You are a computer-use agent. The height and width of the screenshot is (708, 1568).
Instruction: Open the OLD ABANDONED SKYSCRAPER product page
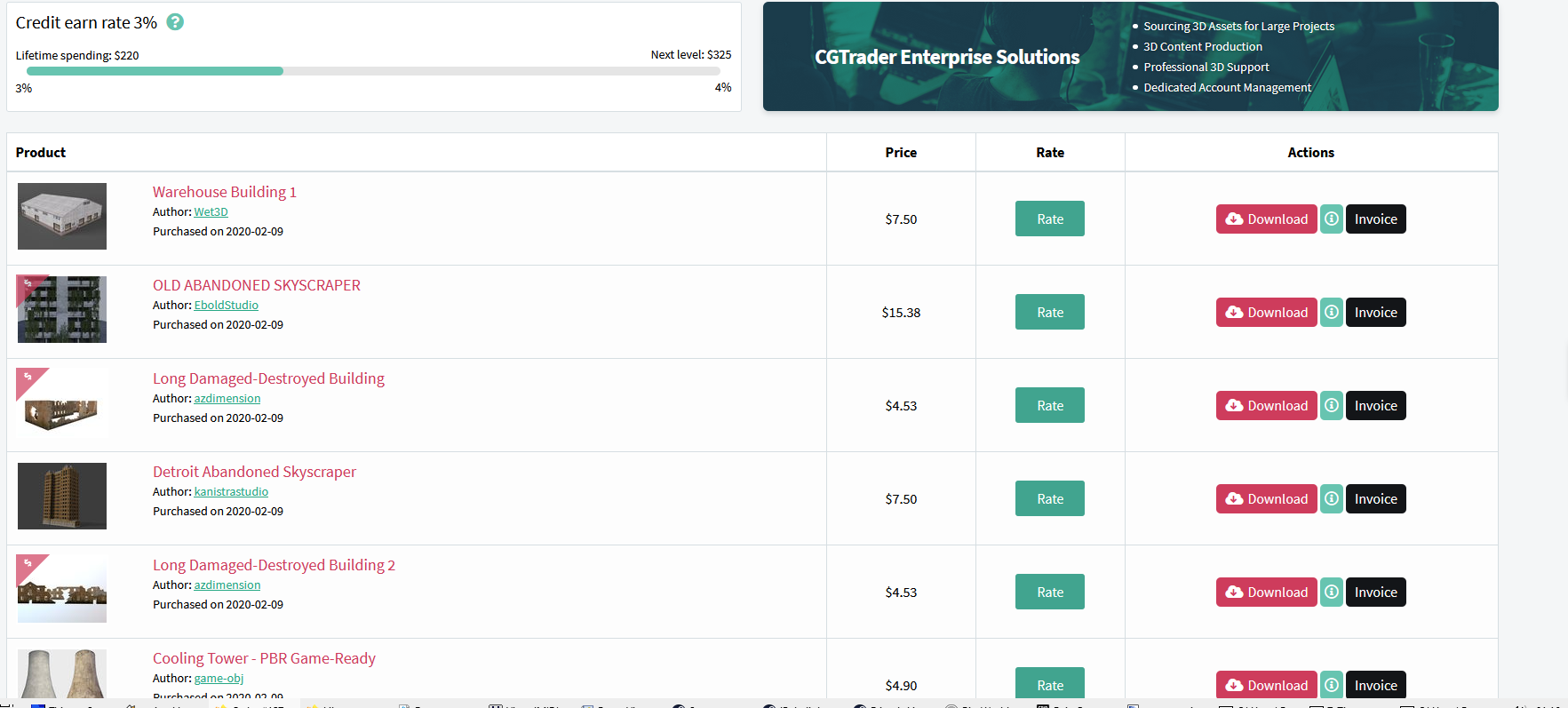pos(256,285)
